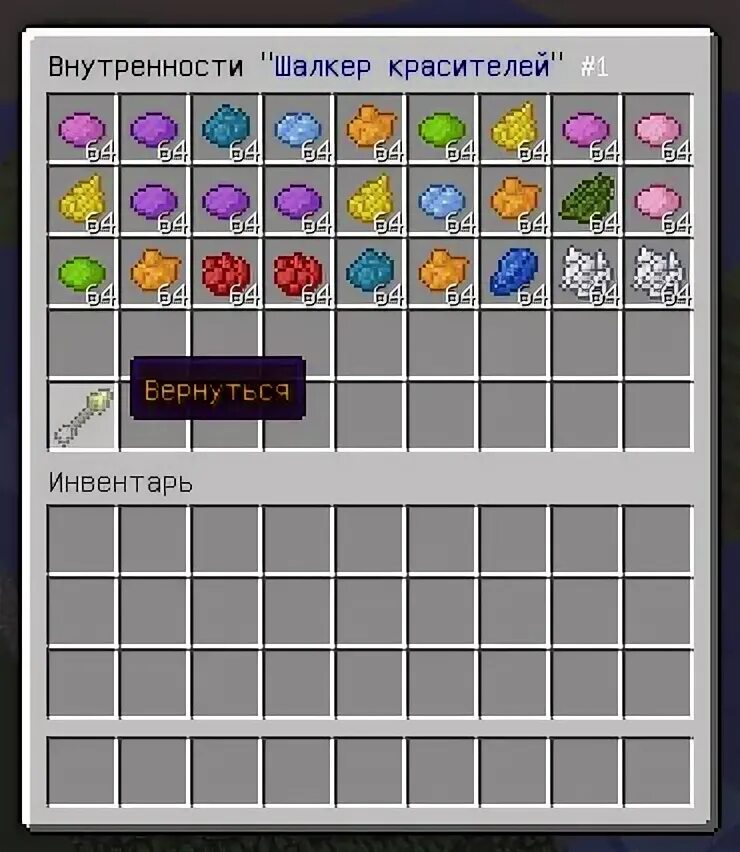The width and height of the screenshot is (740, 852).
Task: Select the light blue dye between cyan and orange
Action: 299,129
